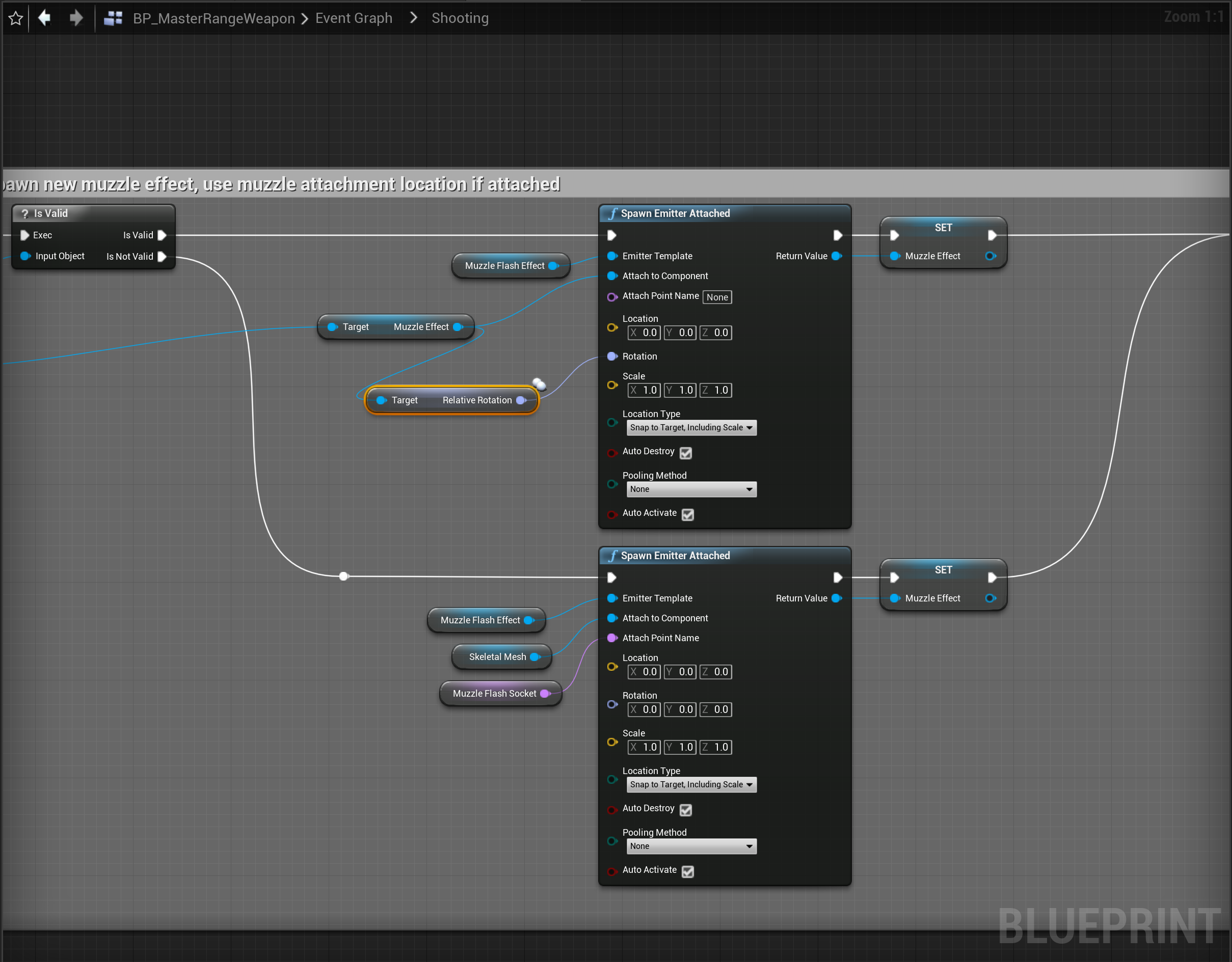Click the blueprint graph grid icon
Screen dimensions: 1232x962
pos(113,19)
